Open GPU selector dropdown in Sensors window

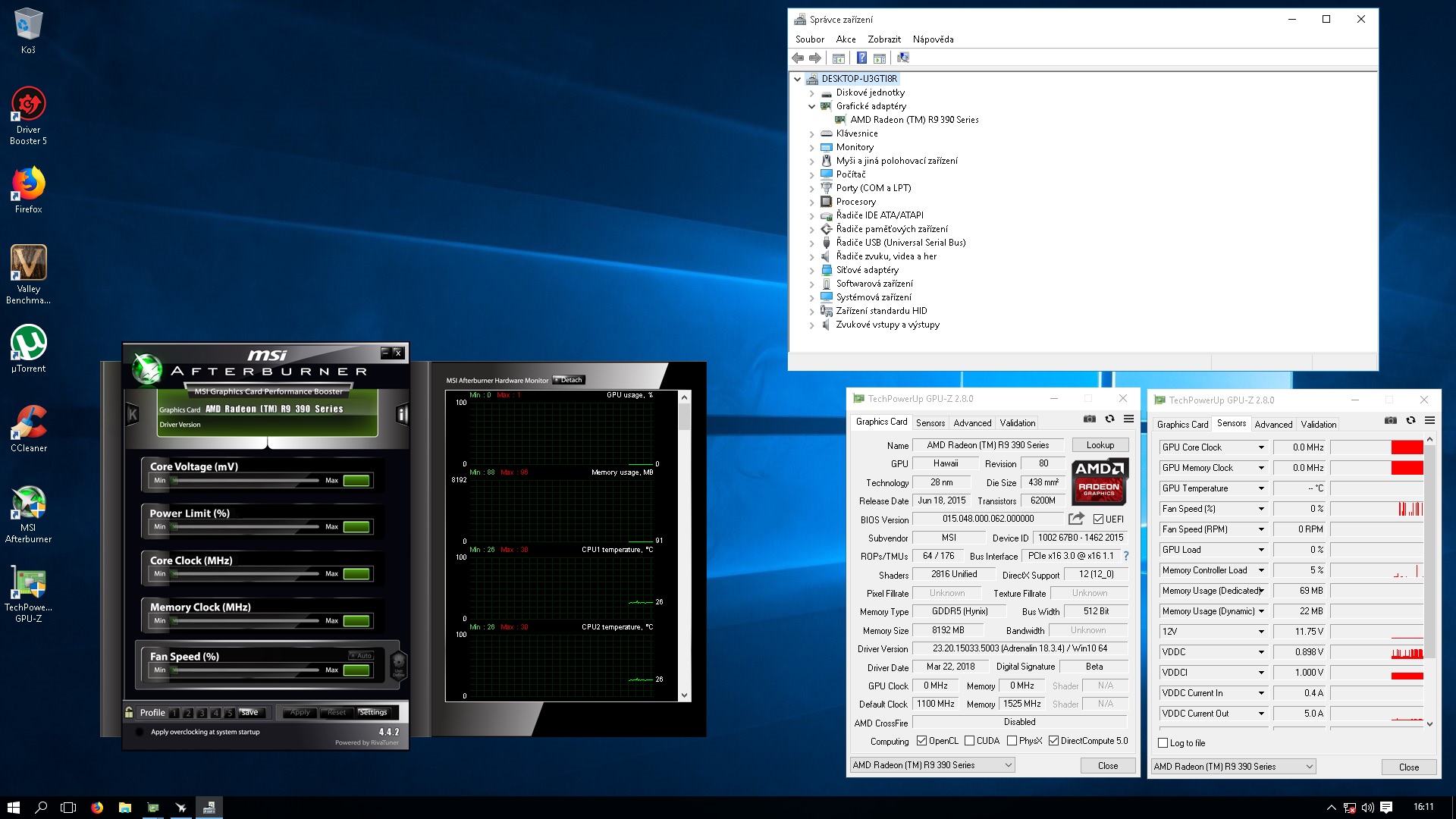coord(1233,767)
